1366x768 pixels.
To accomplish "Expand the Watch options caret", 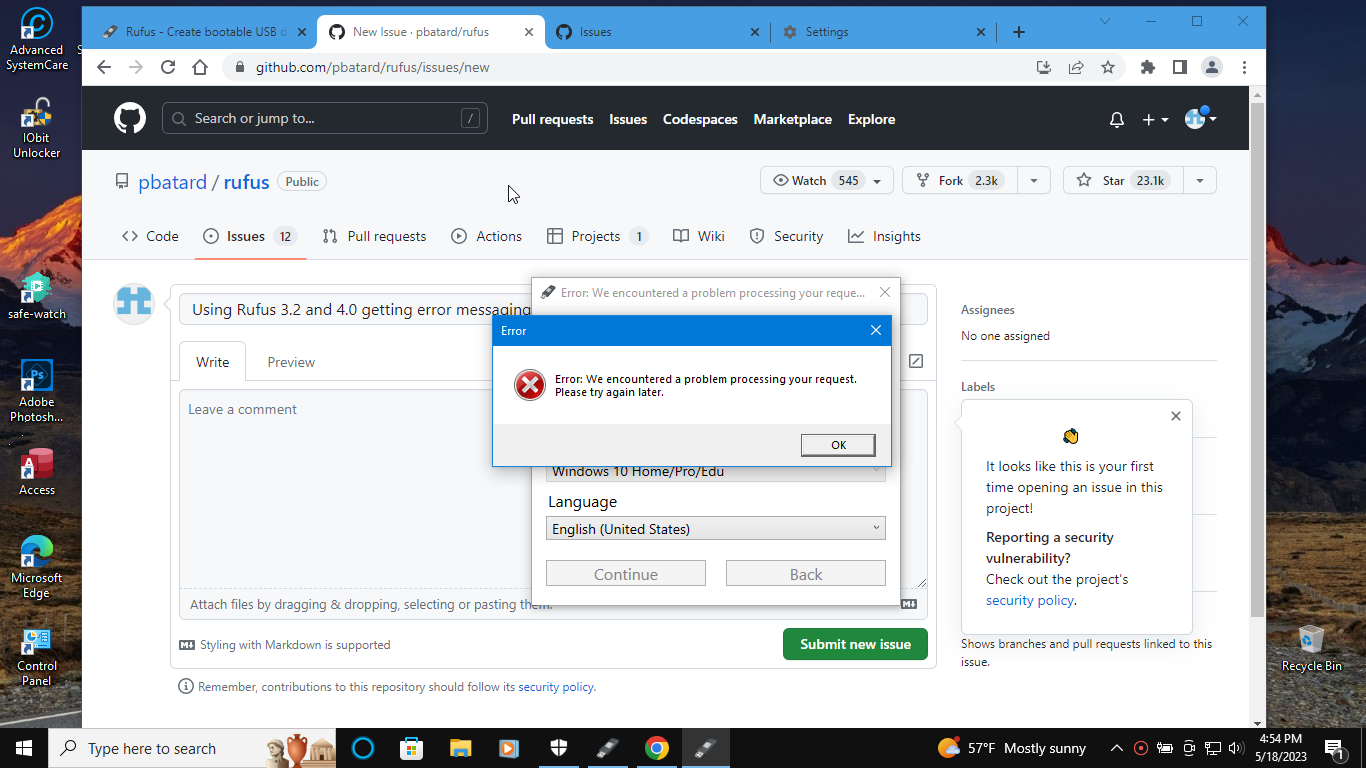I will pos(876,180).
